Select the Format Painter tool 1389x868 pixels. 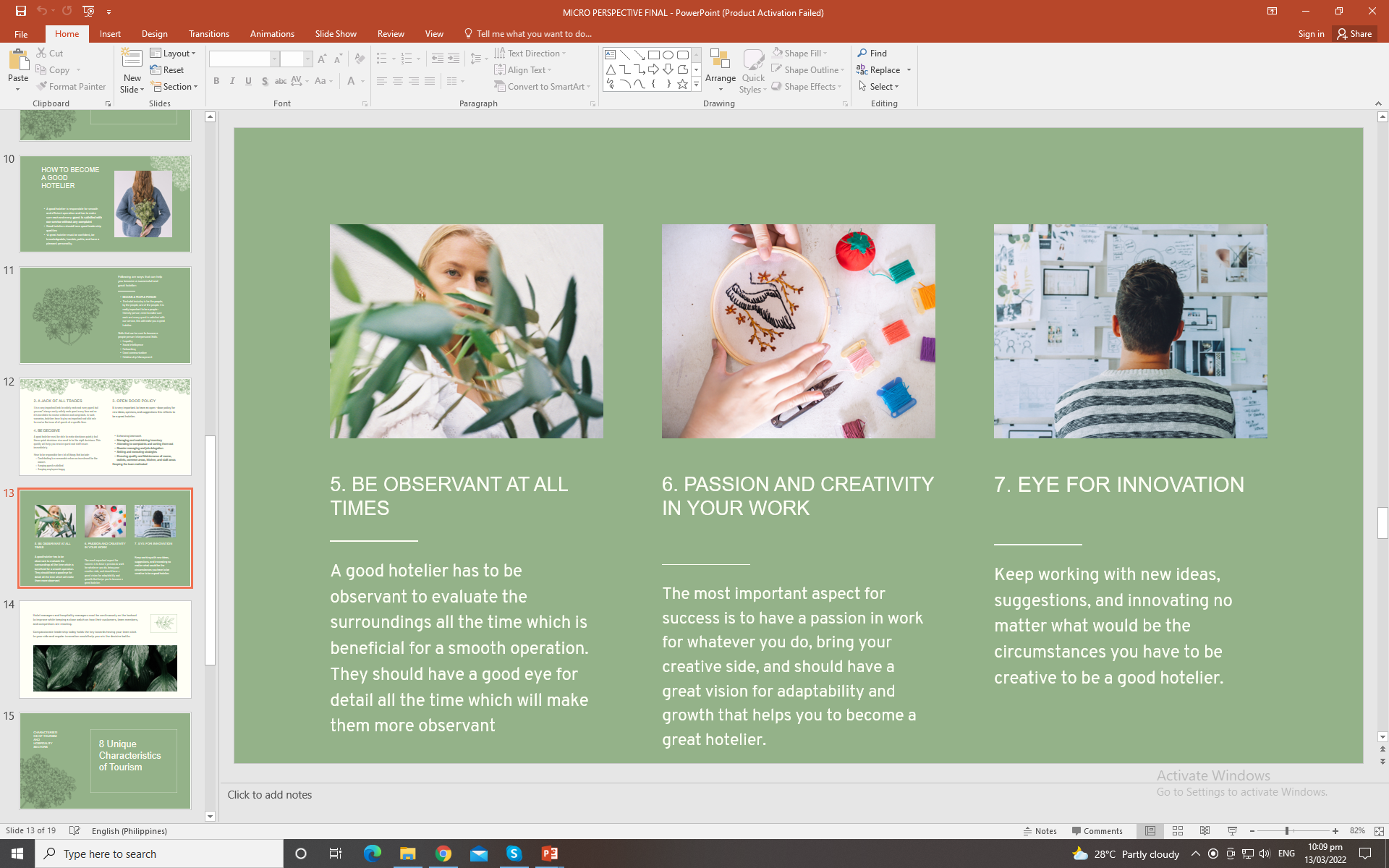[71, 87]
